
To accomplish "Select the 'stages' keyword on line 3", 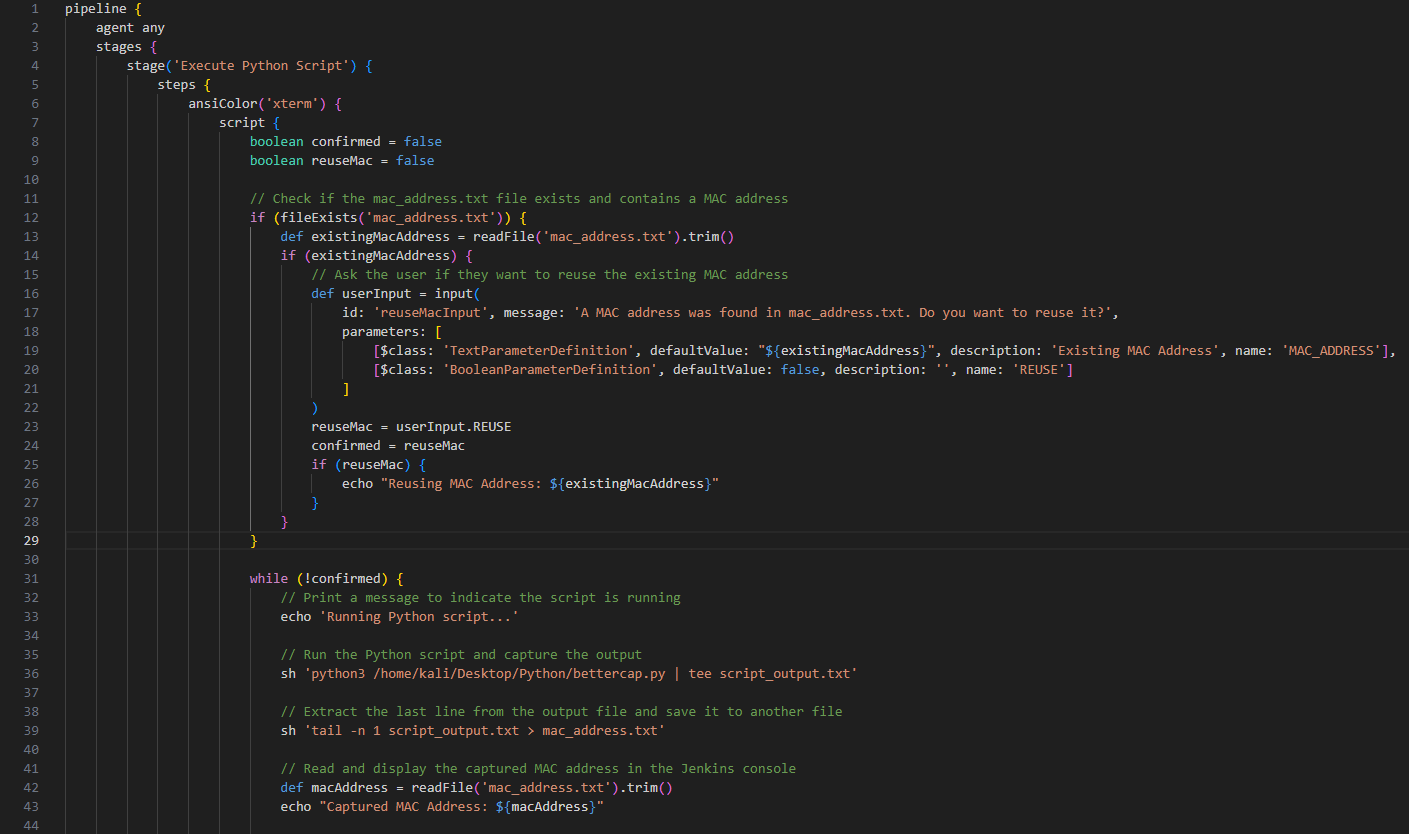I will pos(119,47).
